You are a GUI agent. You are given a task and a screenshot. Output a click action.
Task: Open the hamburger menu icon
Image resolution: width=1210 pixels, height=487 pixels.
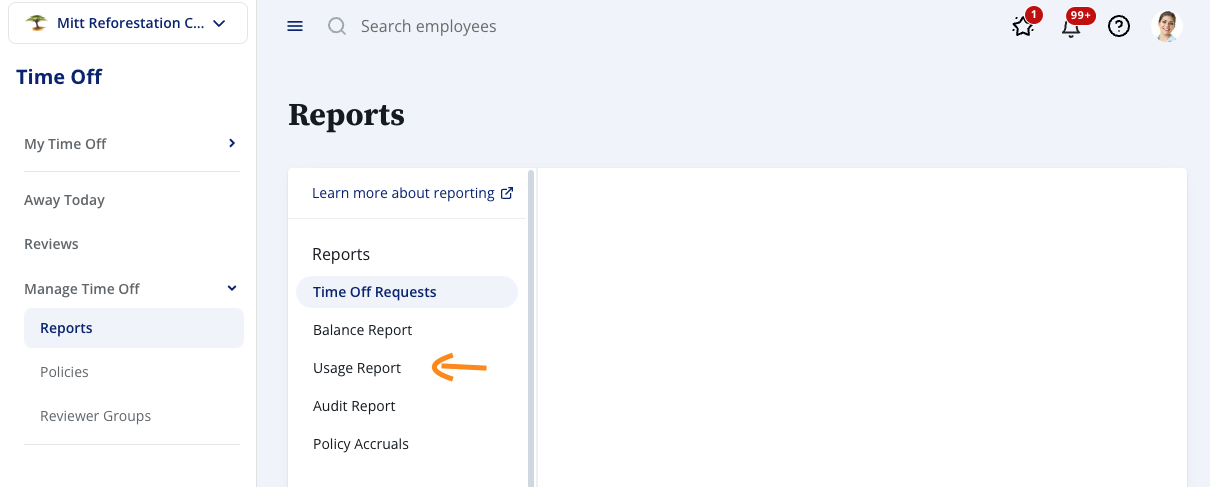point(295,26)
